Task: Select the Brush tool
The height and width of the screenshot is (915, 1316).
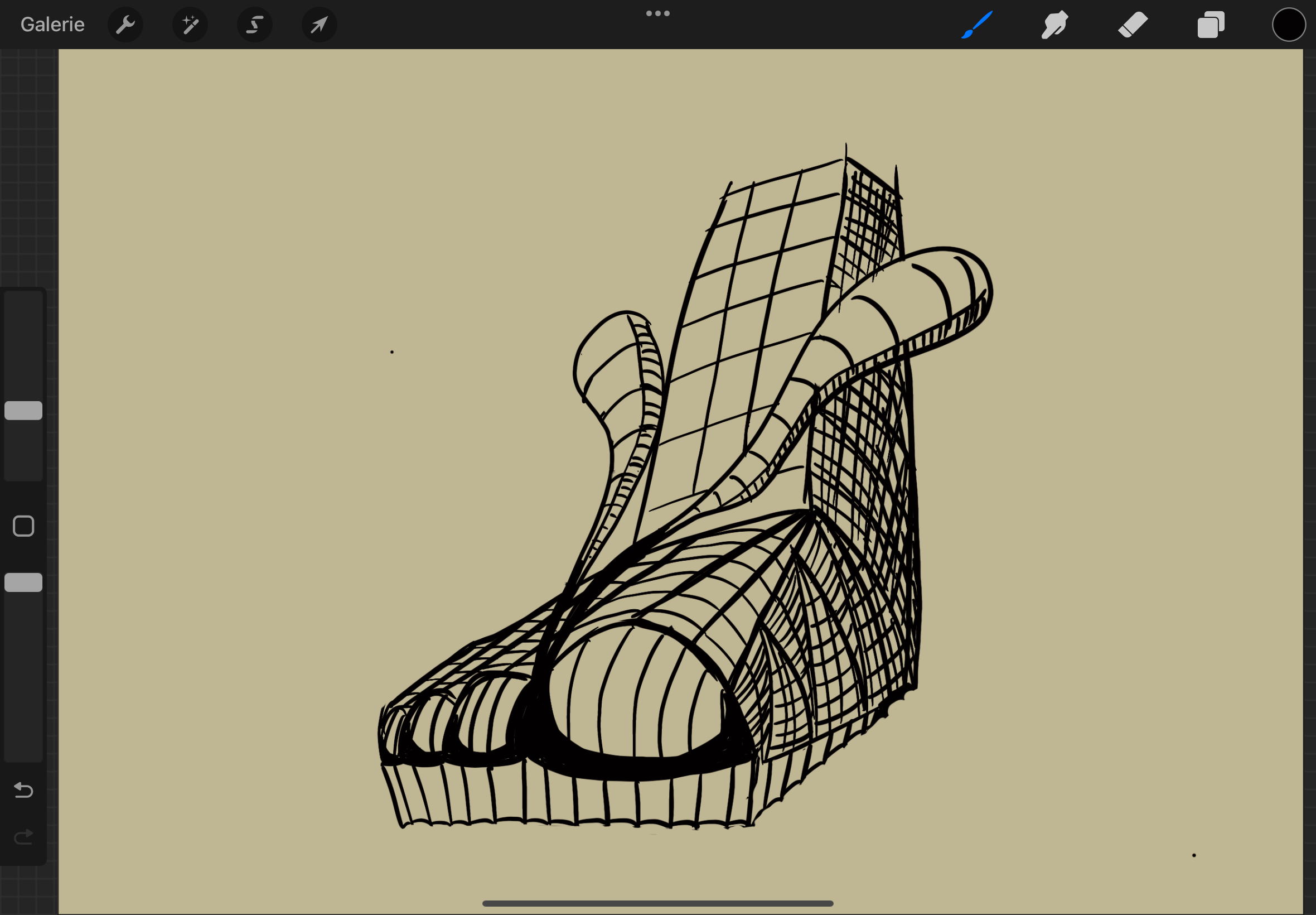Action: [977, 25]
